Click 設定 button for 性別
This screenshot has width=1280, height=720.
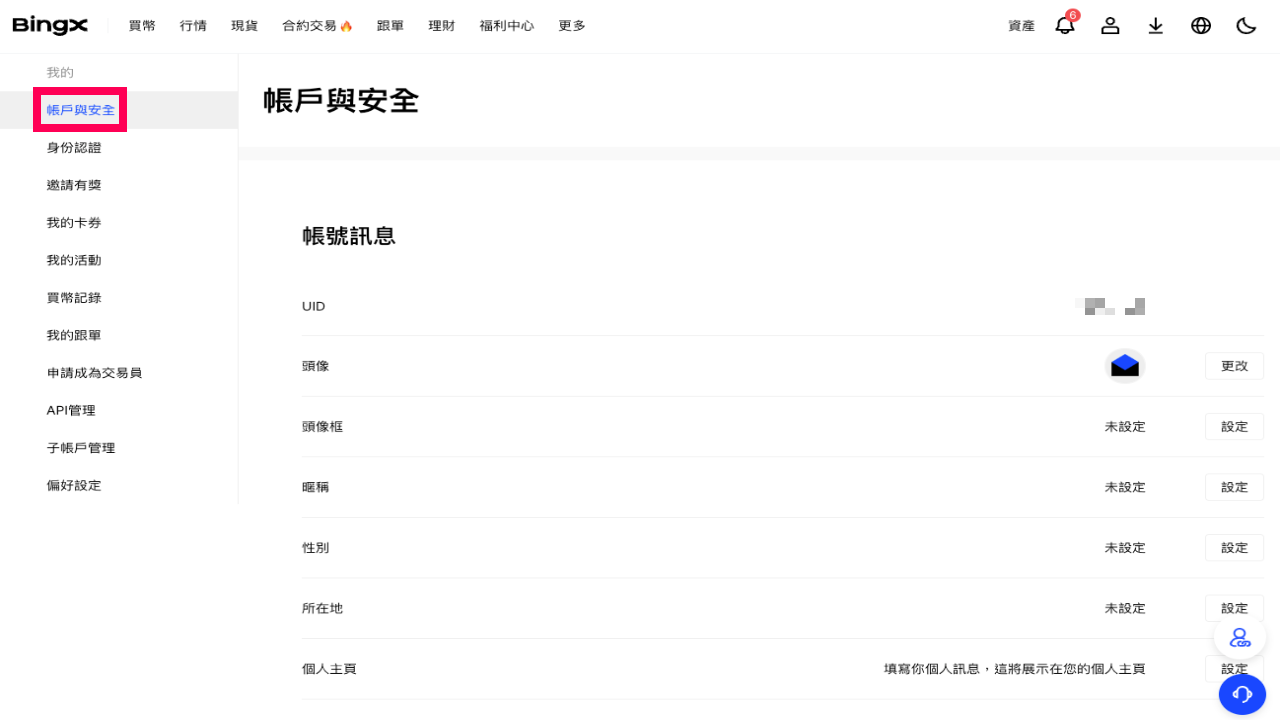(x=1234, y=548)
